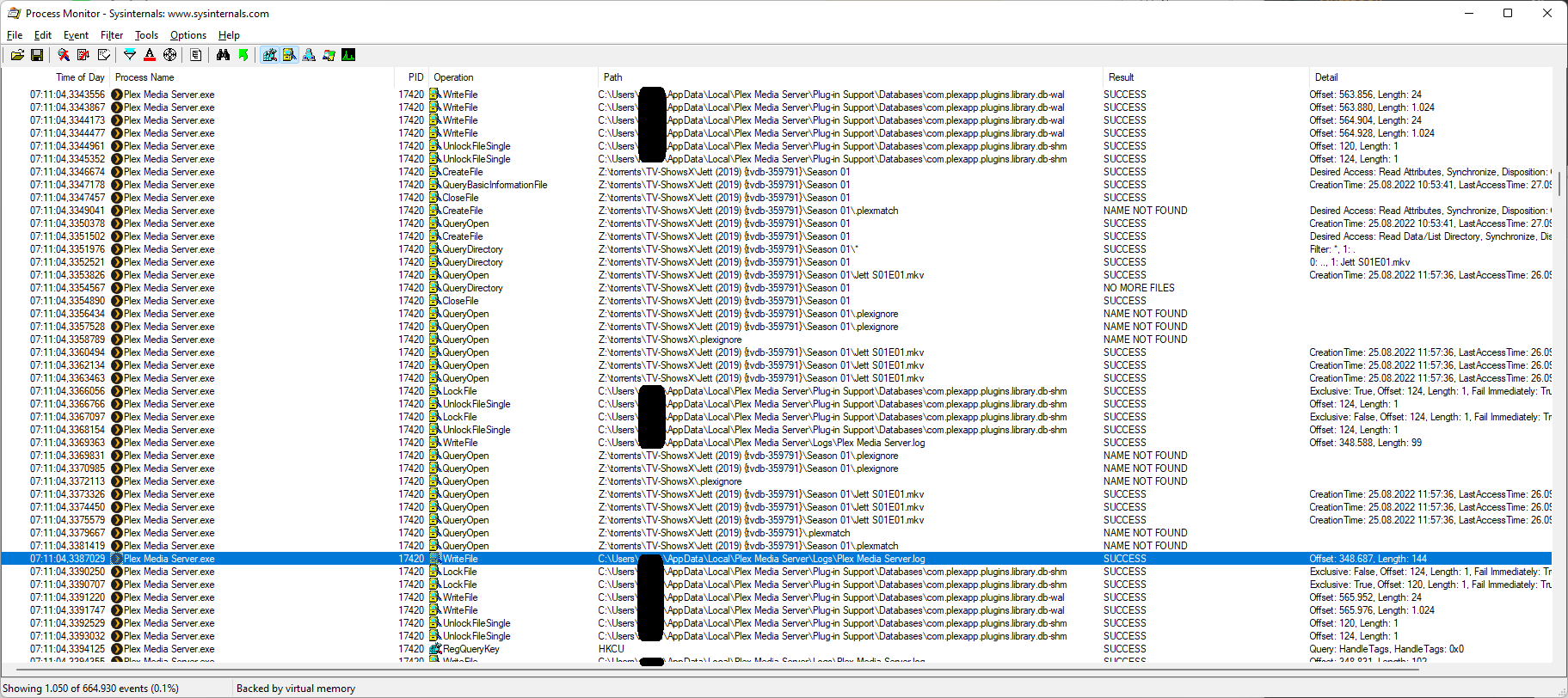1568x698 pixels.
Task: Click the HKCU path cell
Action: 612,649
